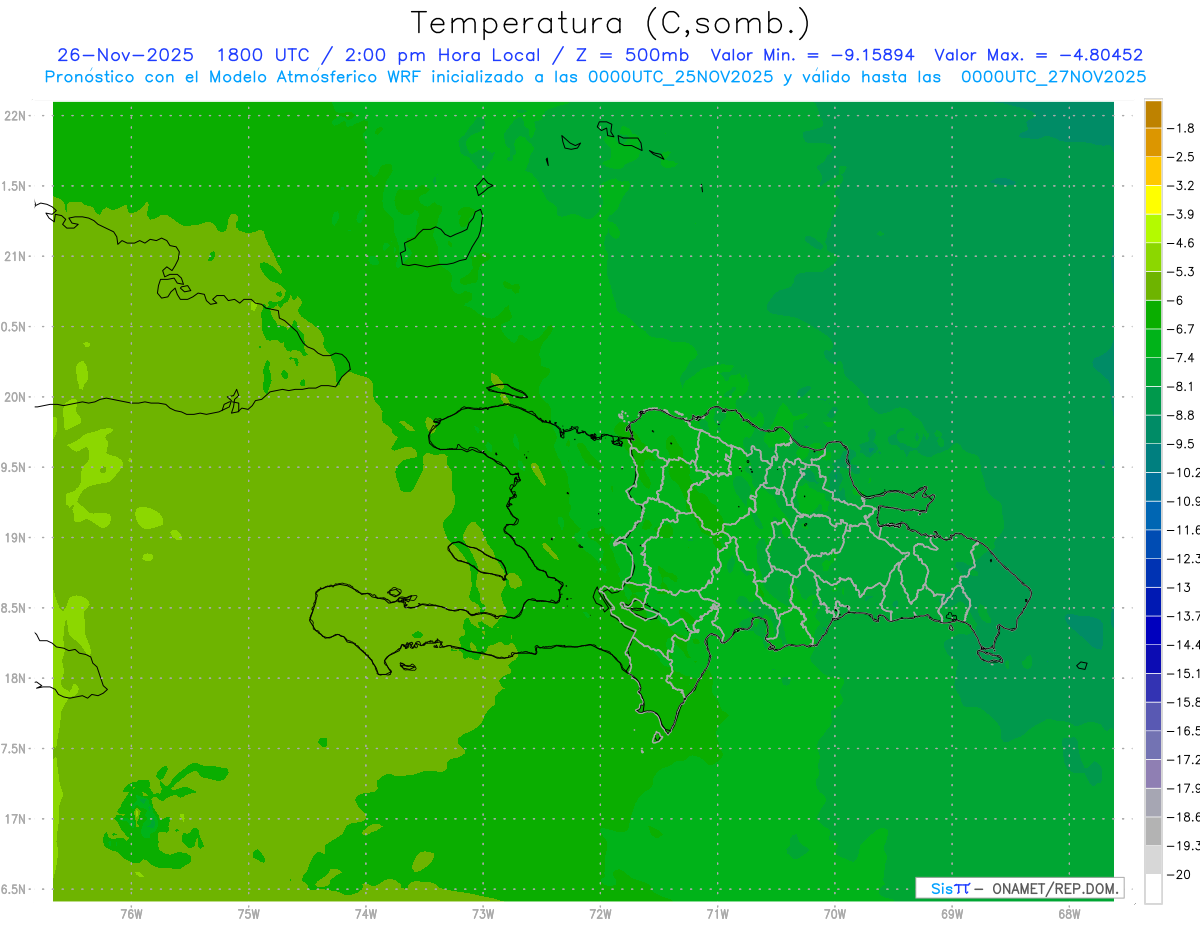Click the '74W' longitude label
The image size is (1200, 927).
(x=365, y=914)
